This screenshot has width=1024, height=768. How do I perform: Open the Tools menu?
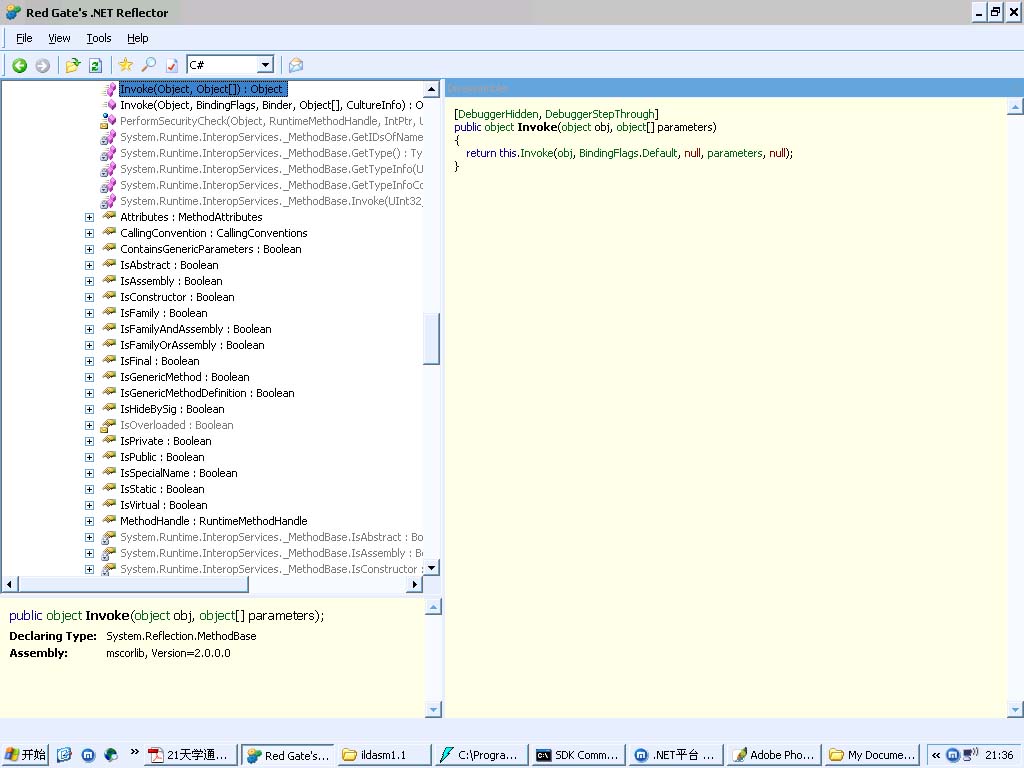pos(99,38)
